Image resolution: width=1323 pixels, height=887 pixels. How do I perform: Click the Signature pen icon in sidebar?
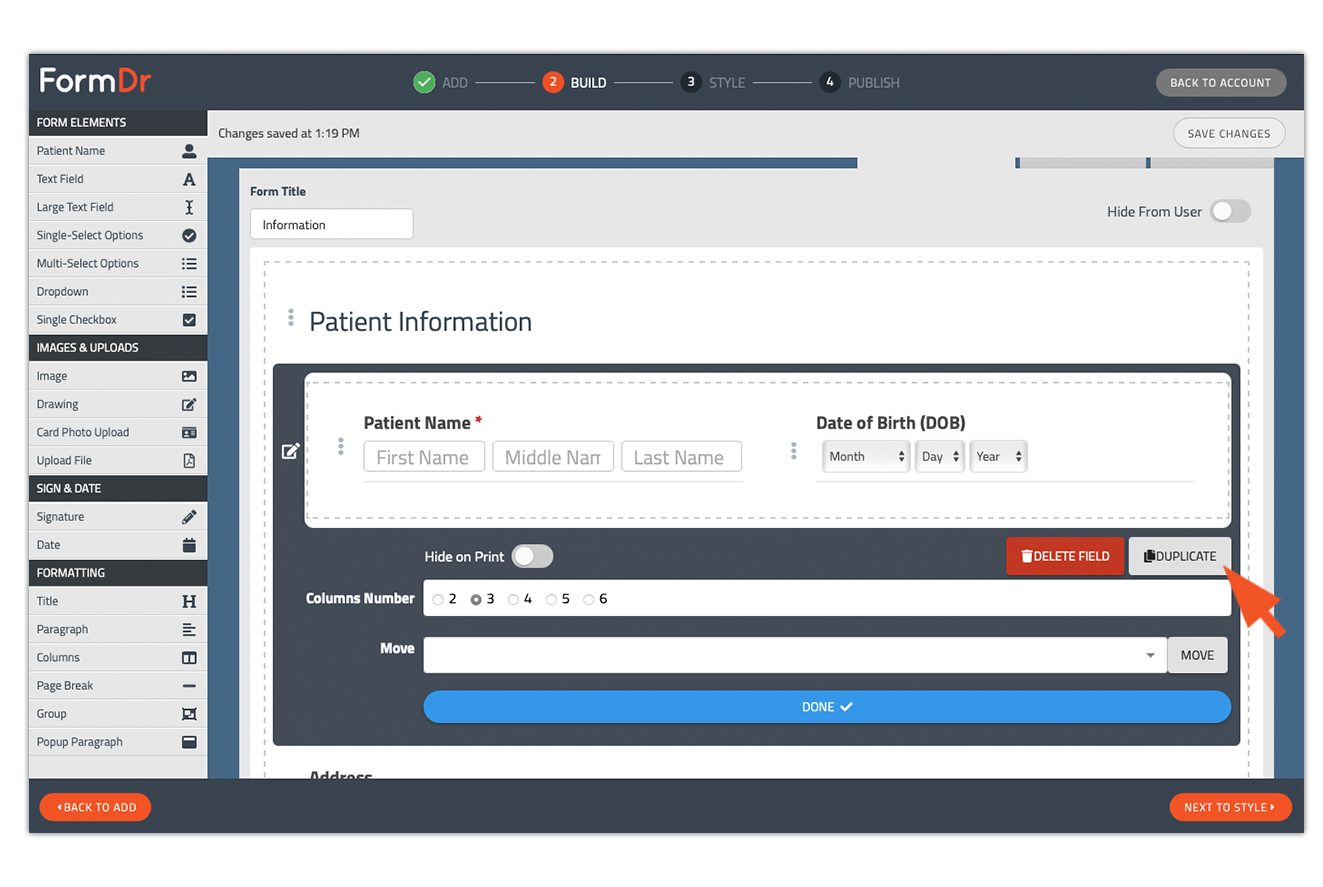(x=189, y=517)
